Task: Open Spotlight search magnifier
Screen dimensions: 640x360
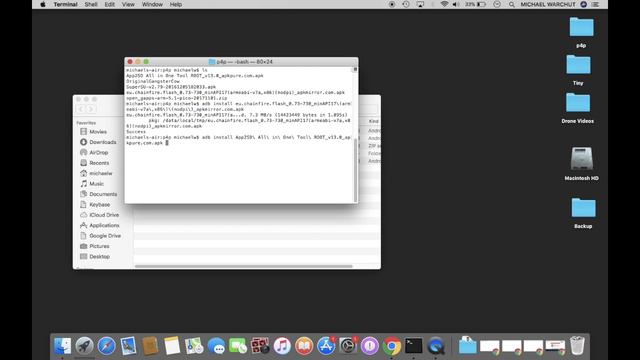Action: 511,4
